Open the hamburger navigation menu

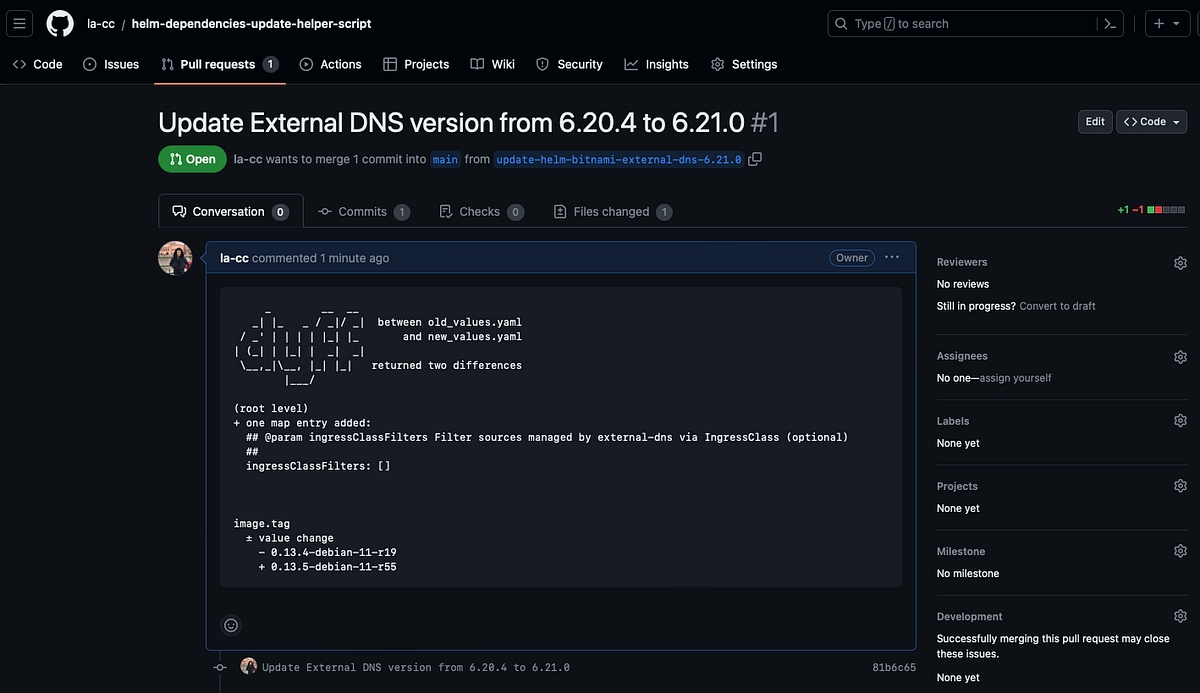pyautogui.click(x=19, y=23)
